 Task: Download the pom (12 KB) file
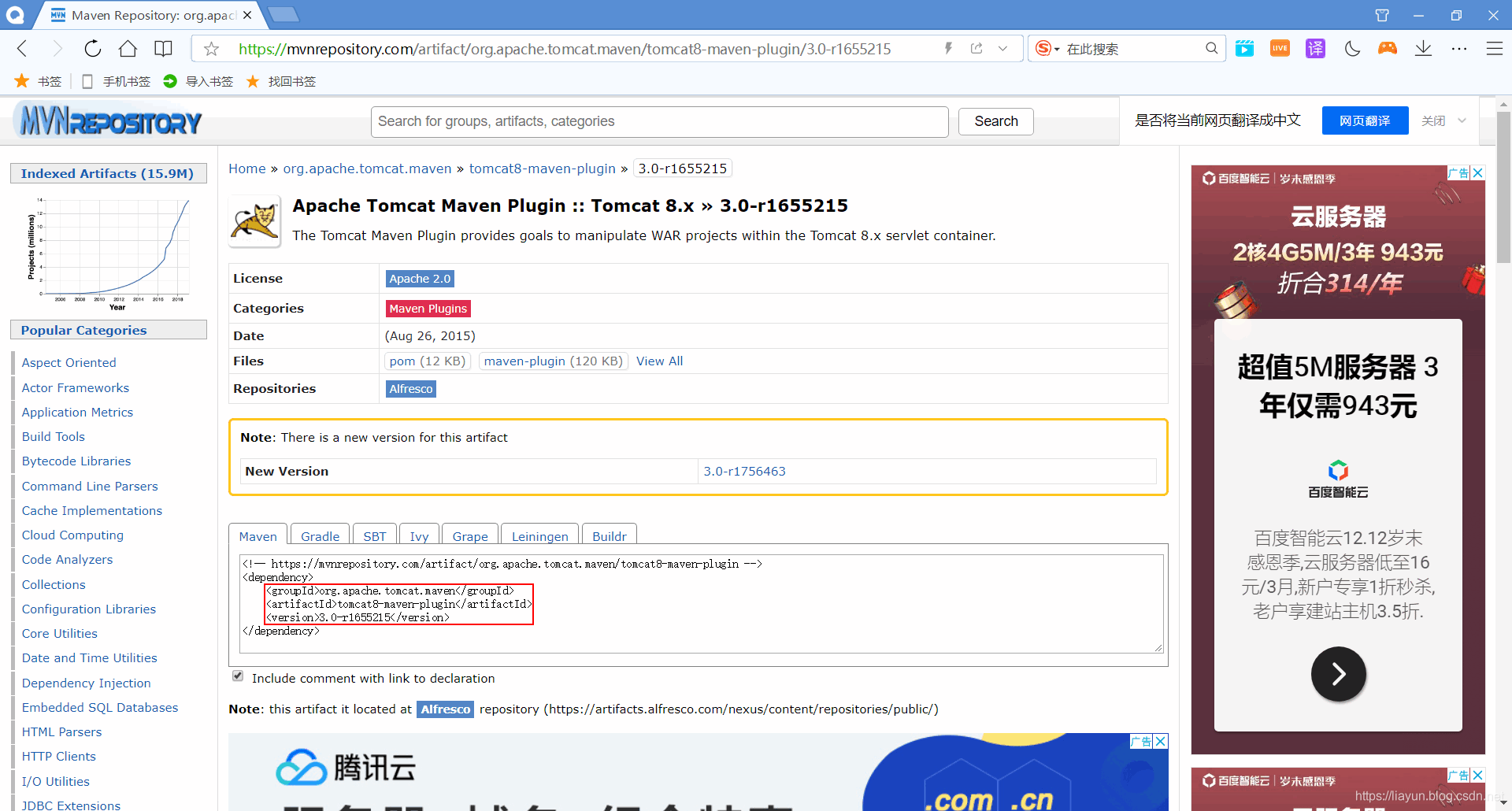(428, 361)
